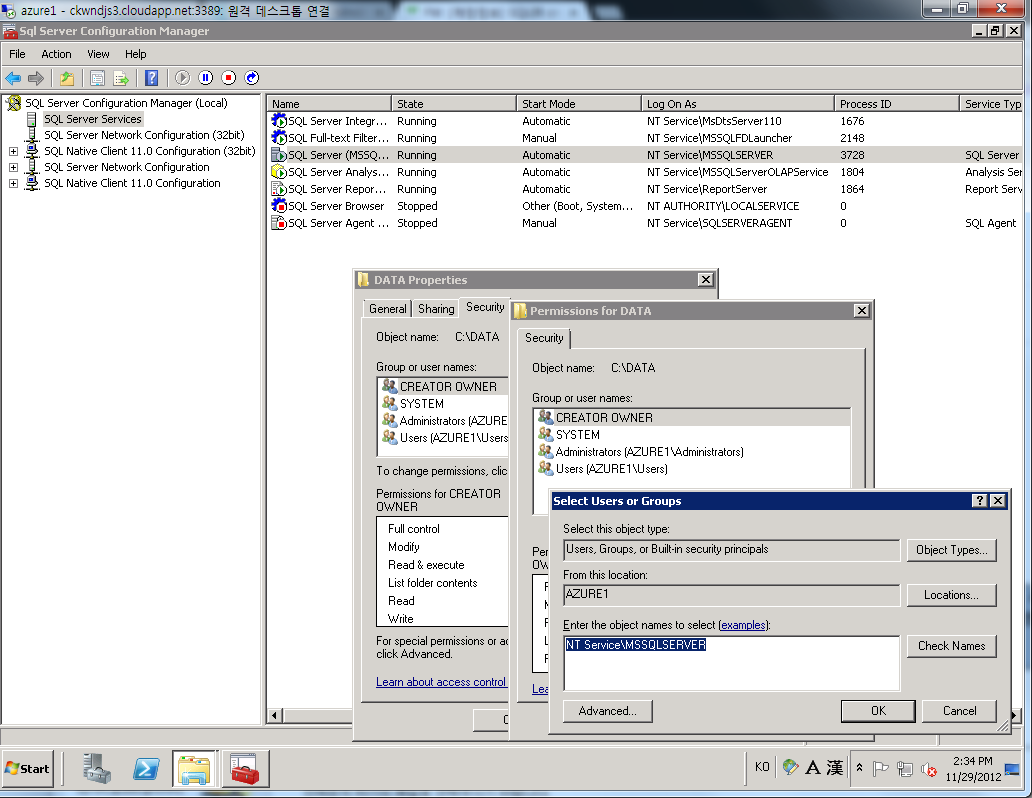Click the help question mark in Select Users dialog
1032x798 pixels.
click(979, 500)
